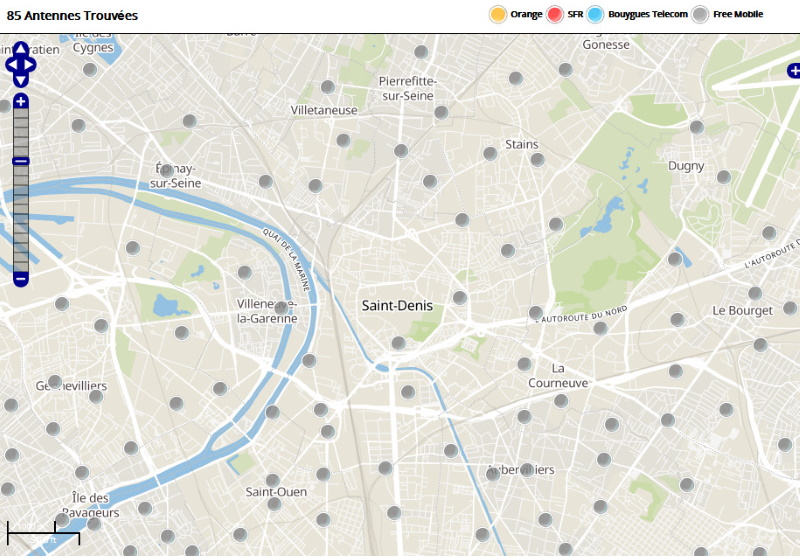The height and width of the screenshot is (556, 800).
Task: Select the SFR operator label
Action: coord(575,14)
